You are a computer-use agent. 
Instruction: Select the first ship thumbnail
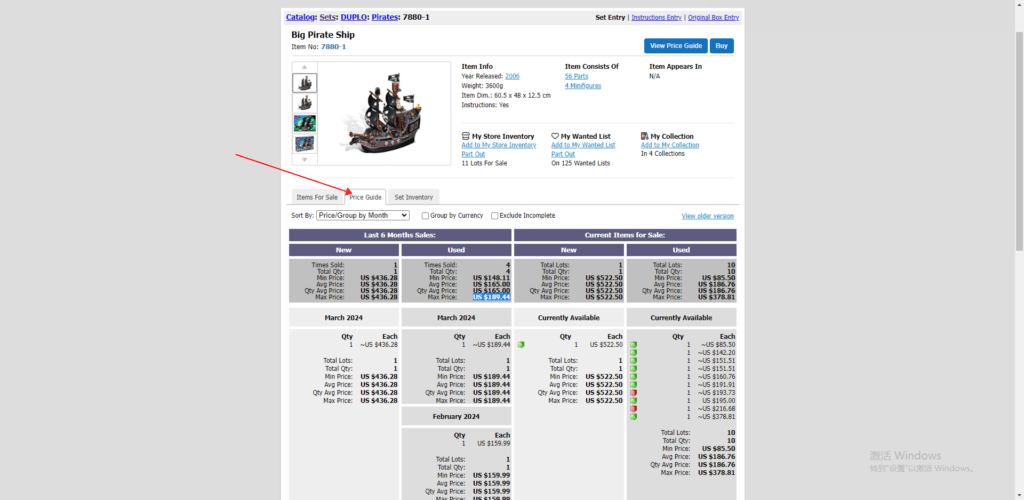304,83
